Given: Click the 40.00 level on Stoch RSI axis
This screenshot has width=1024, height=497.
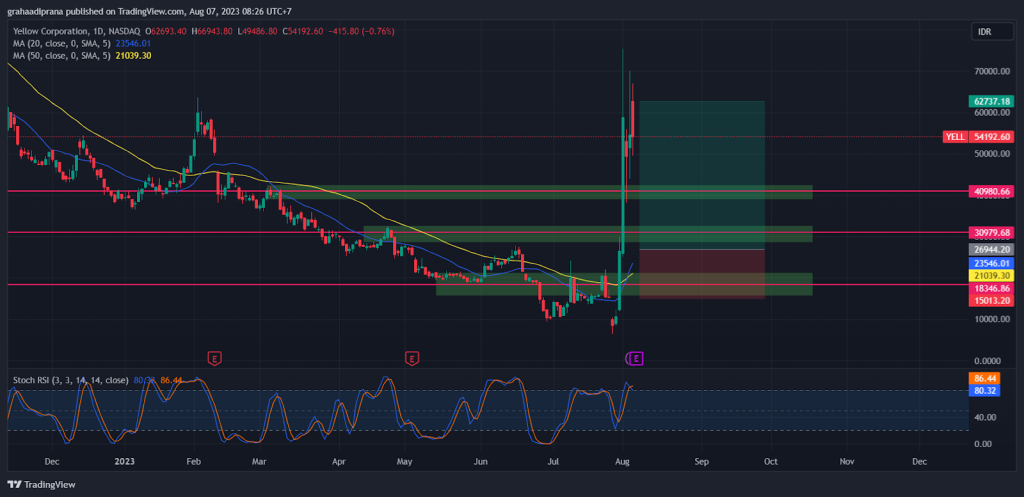Looking at the screenshot, I should [985, 417].
